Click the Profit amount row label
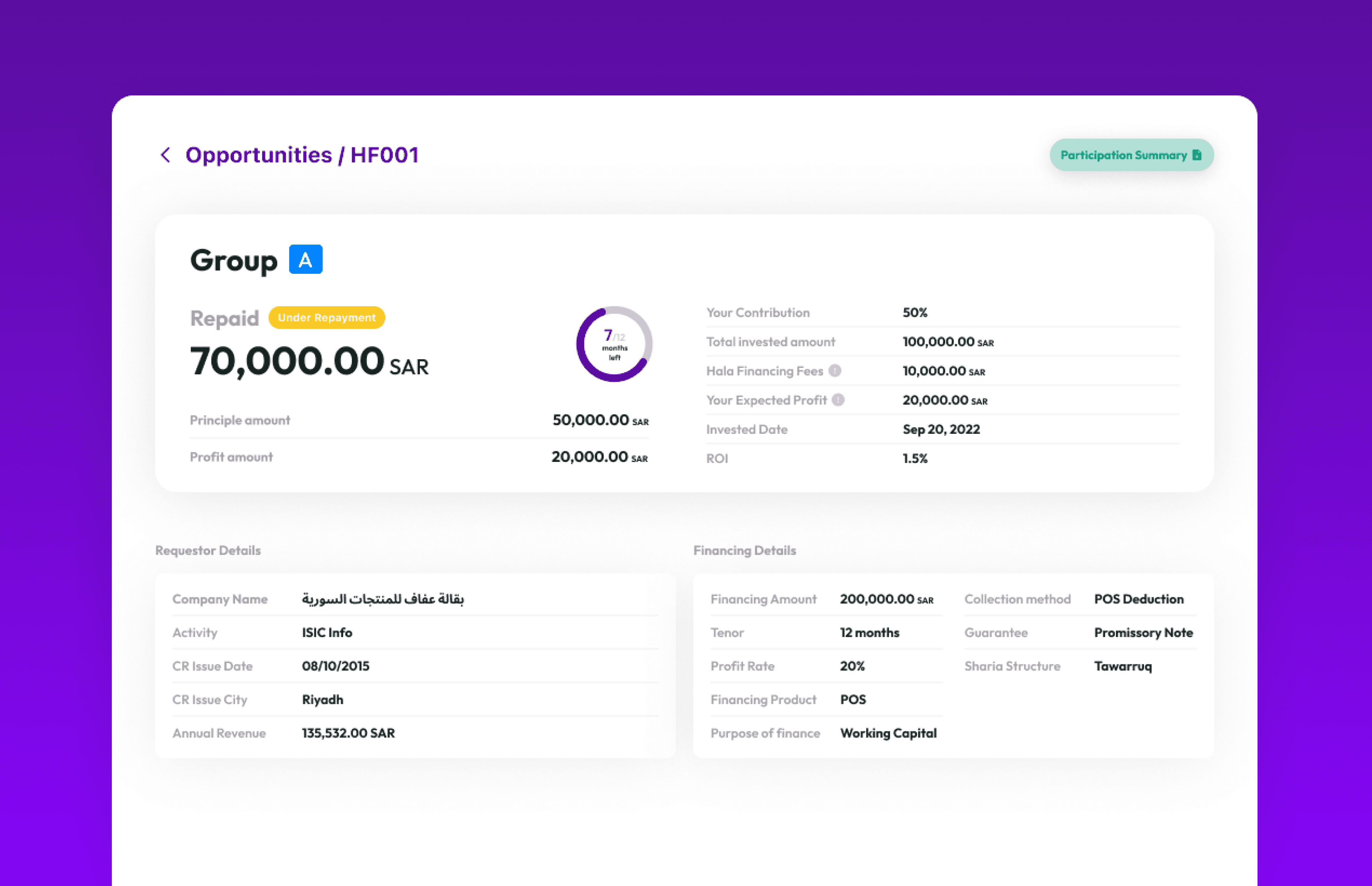Viewport: 1372px width, 886px height. coord(231,457)
